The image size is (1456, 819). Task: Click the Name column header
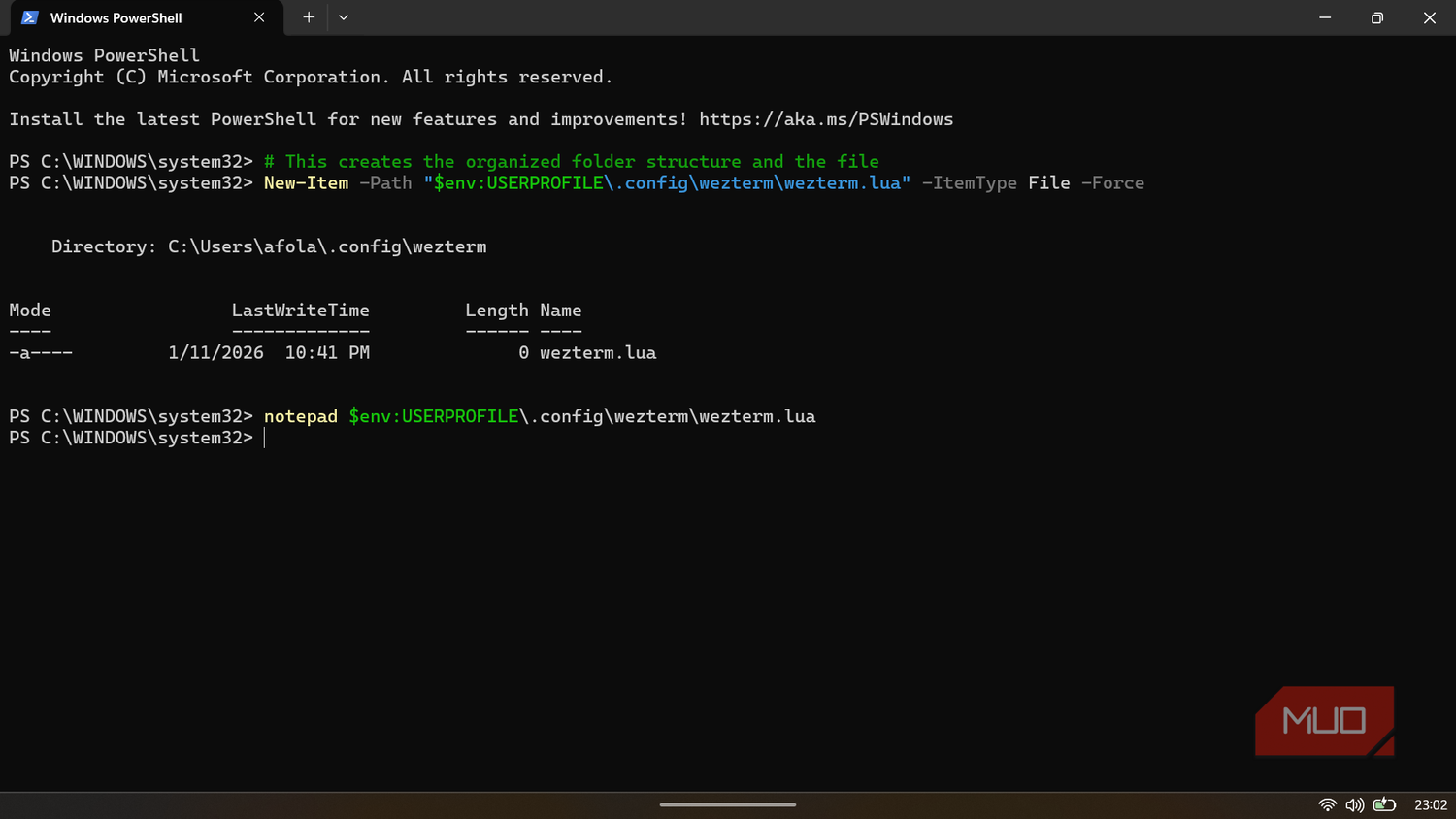coord(561,311)
